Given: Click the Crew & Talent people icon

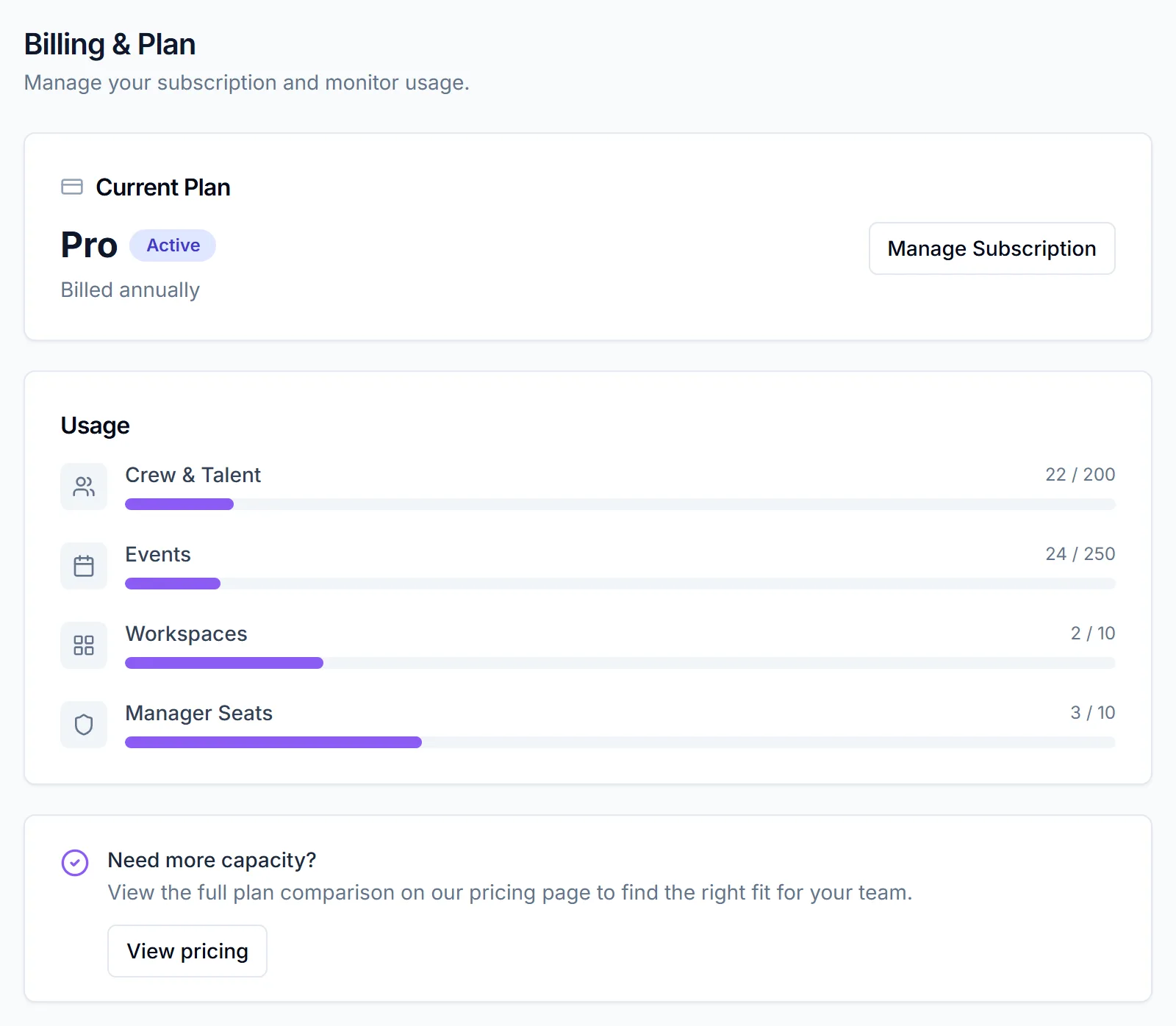Looking at the screenshot, I should (x=84, y=487).
